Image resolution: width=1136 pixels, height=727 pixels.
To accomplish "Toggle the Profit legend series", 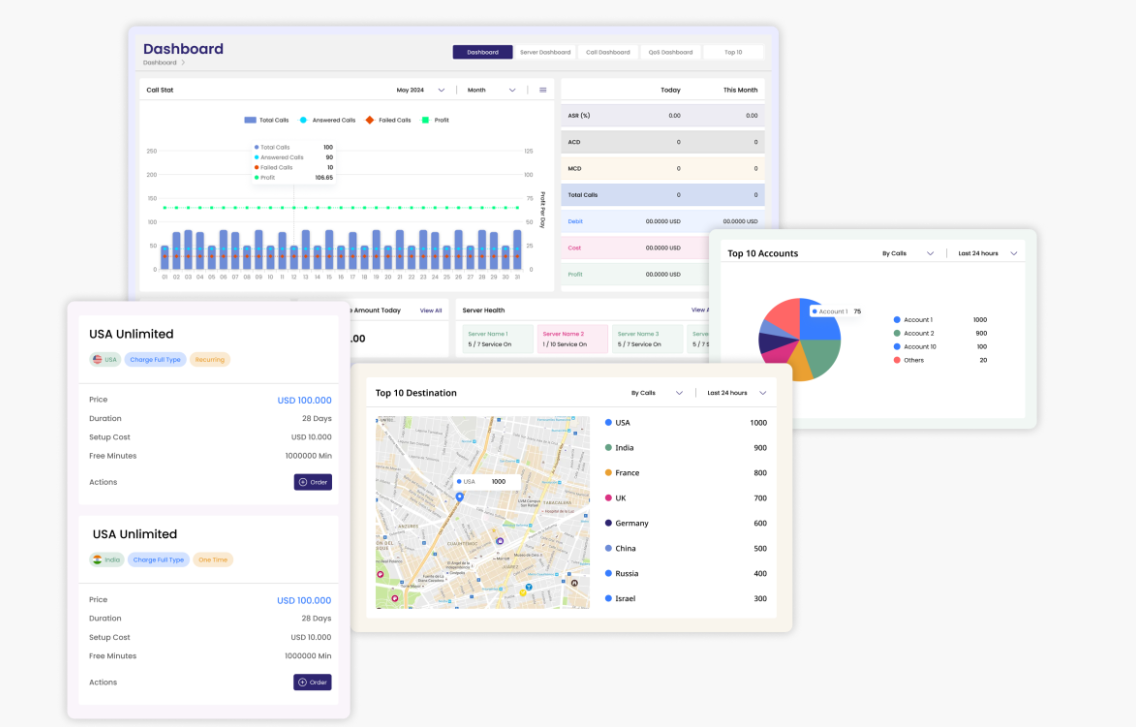I will 435,120.
